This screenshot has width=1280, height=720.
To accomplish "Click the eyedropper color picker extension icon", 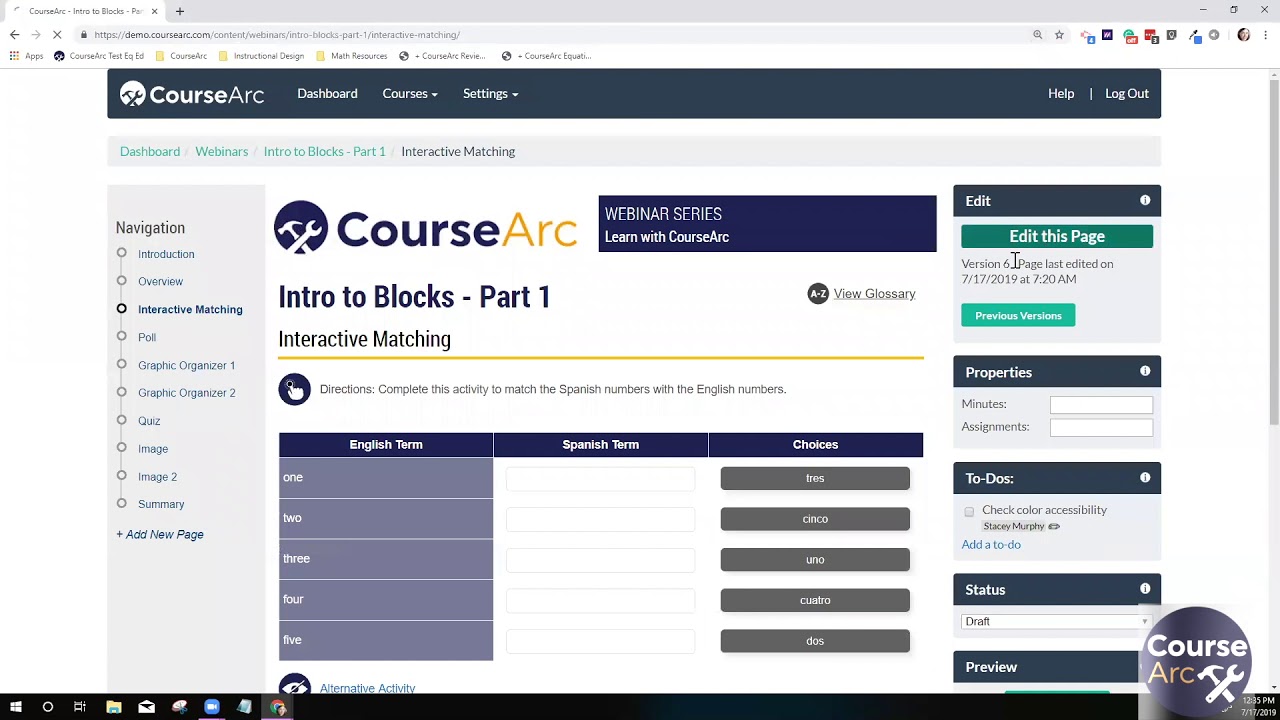I will 1195,35.
